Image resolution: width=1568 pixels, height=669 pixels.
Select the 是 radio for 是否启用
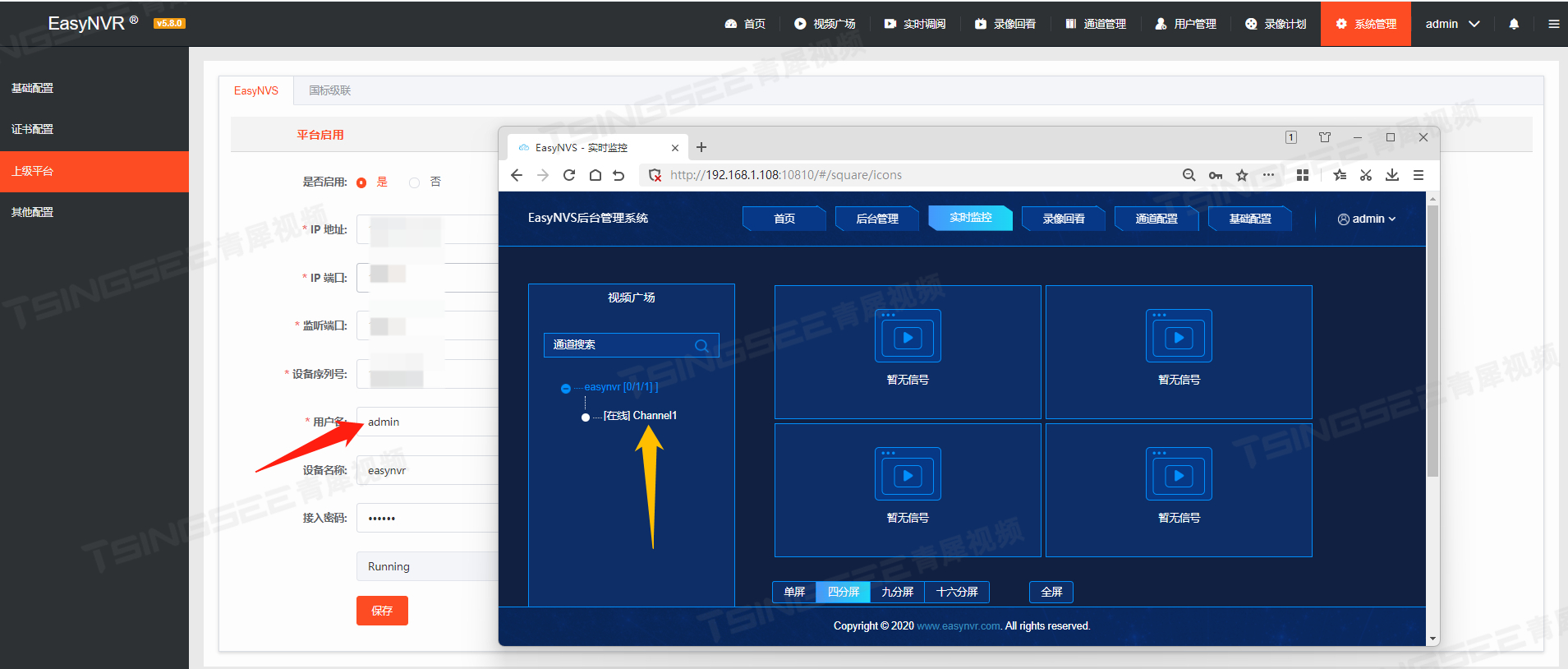click(361, 182)
